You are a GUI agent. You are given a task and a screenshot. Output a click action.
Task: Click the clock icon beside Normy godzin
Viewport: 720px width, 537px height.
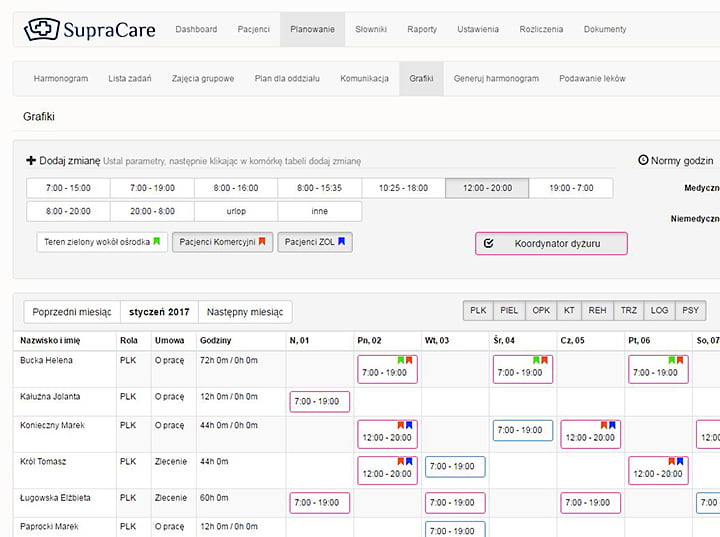coord(643,160)
